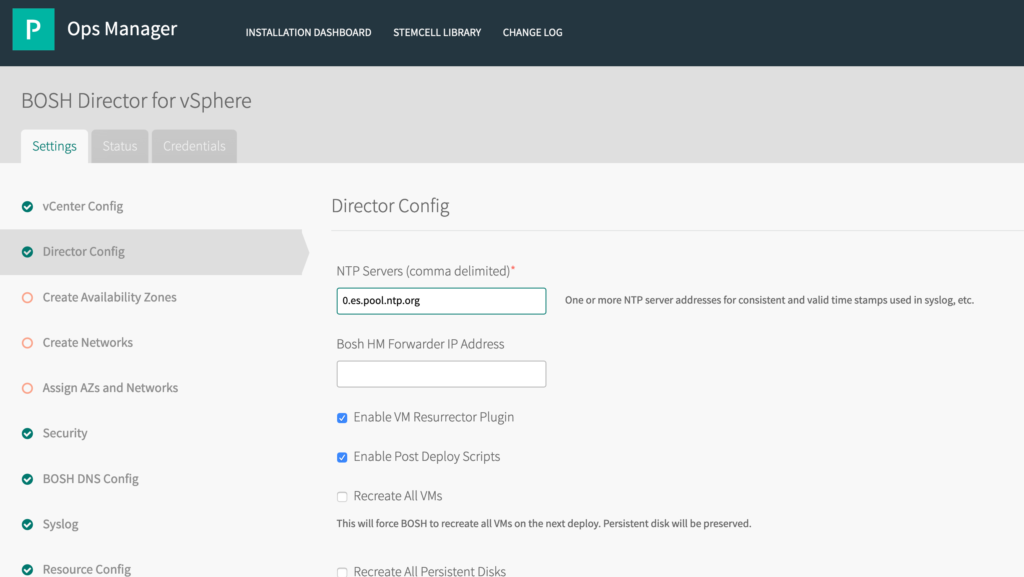This screenshot has width=1024, height=577.
Task: Disable the Enable VM Resurrector Plugin checkbox
Action: (342, 417)
